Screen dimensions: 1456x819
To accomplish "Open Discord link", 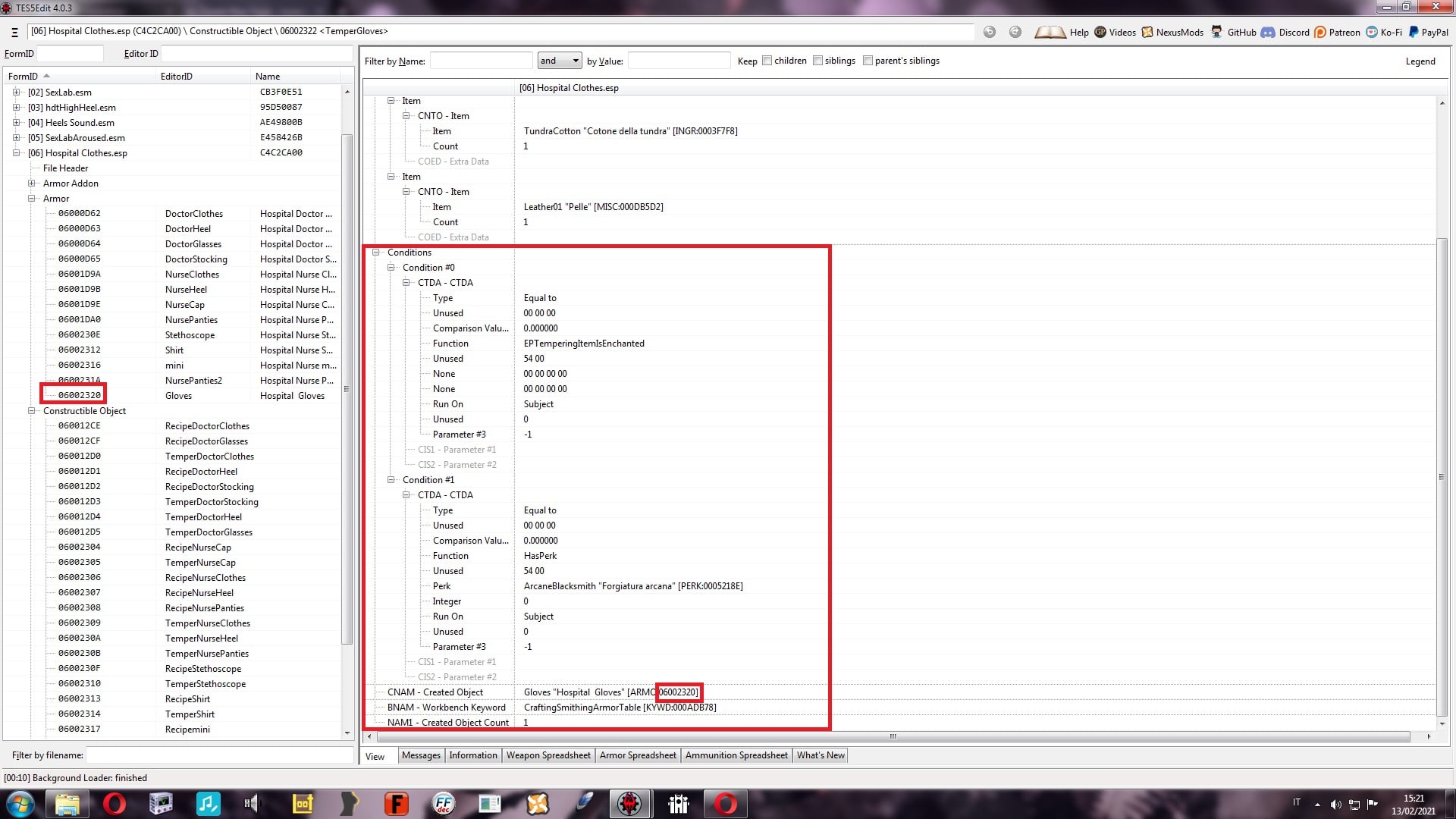I will [1285, 32].
